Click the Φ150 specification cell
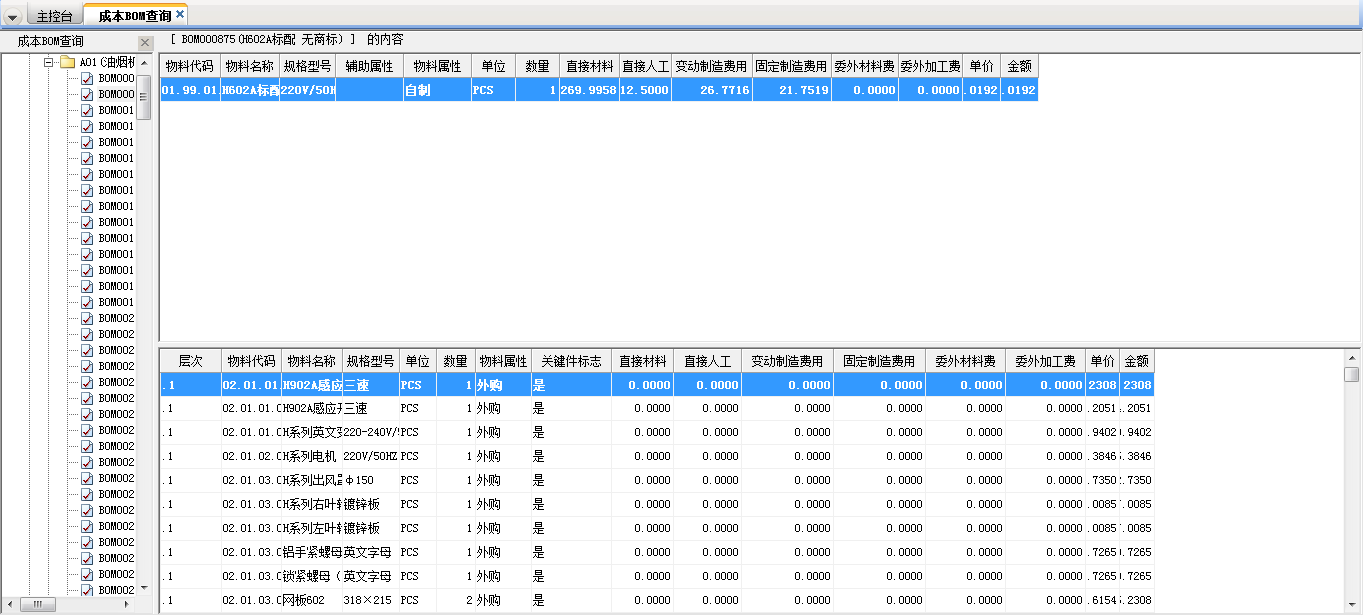Image resolution: width=1363 pixels, height=615 pixels. (371, 480)
